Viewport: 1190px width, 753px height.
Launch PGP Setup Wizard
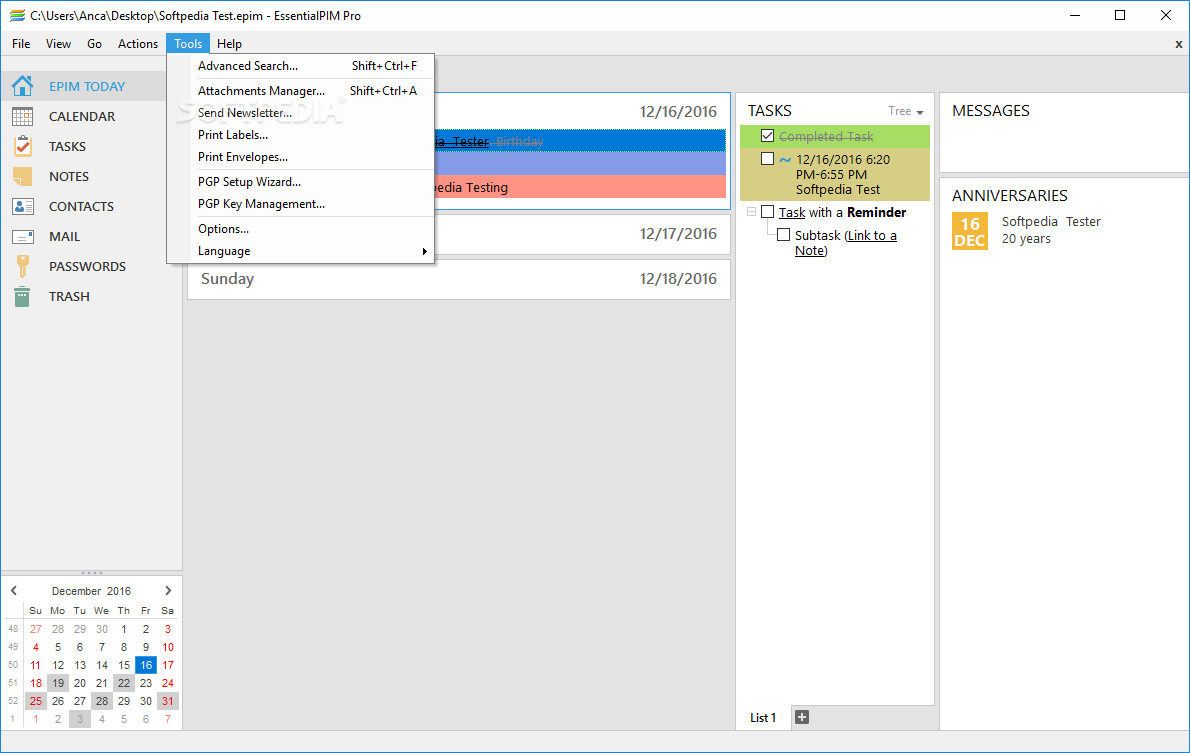(301, 182)
